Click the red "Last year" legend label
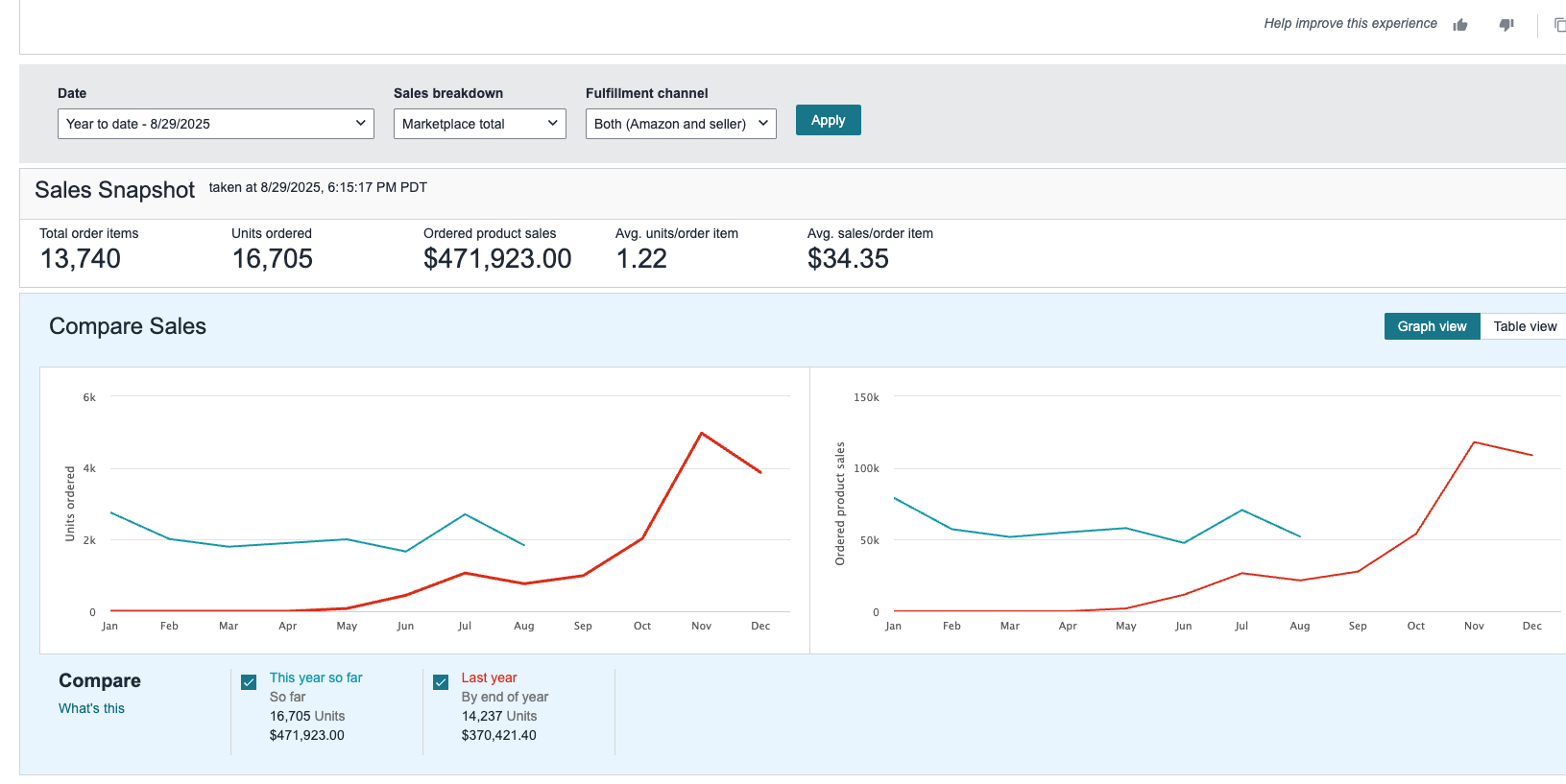Screen dimensions: 1566x784 pos(489,677)
